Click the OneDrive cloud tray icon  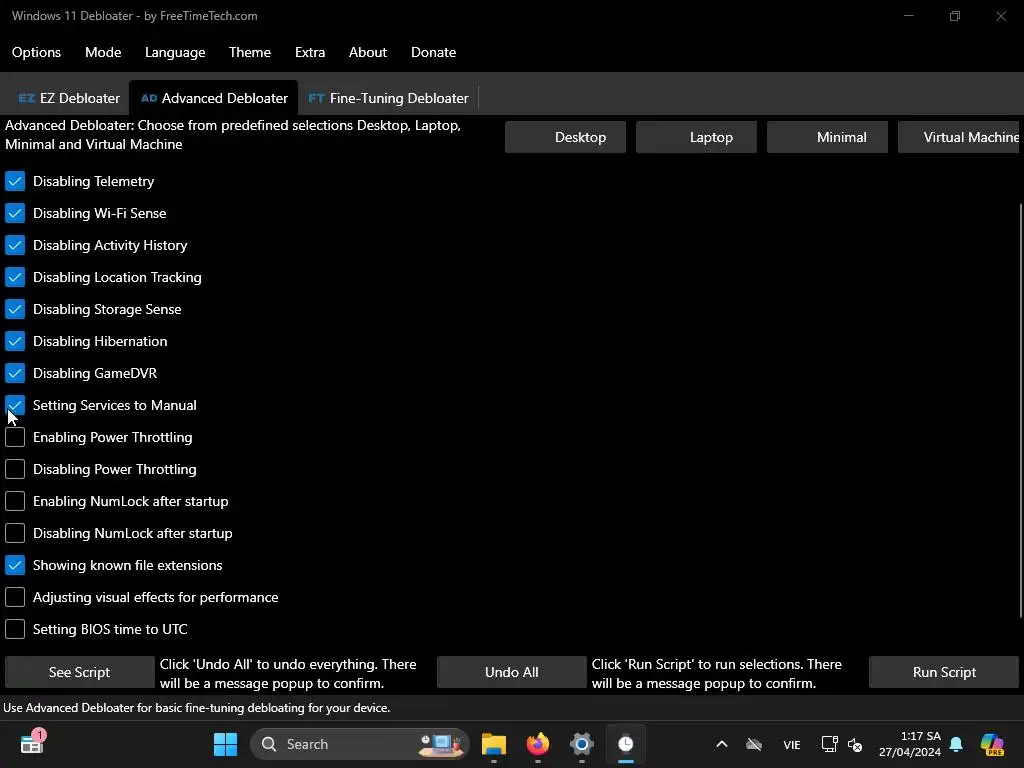coord(754,744)
